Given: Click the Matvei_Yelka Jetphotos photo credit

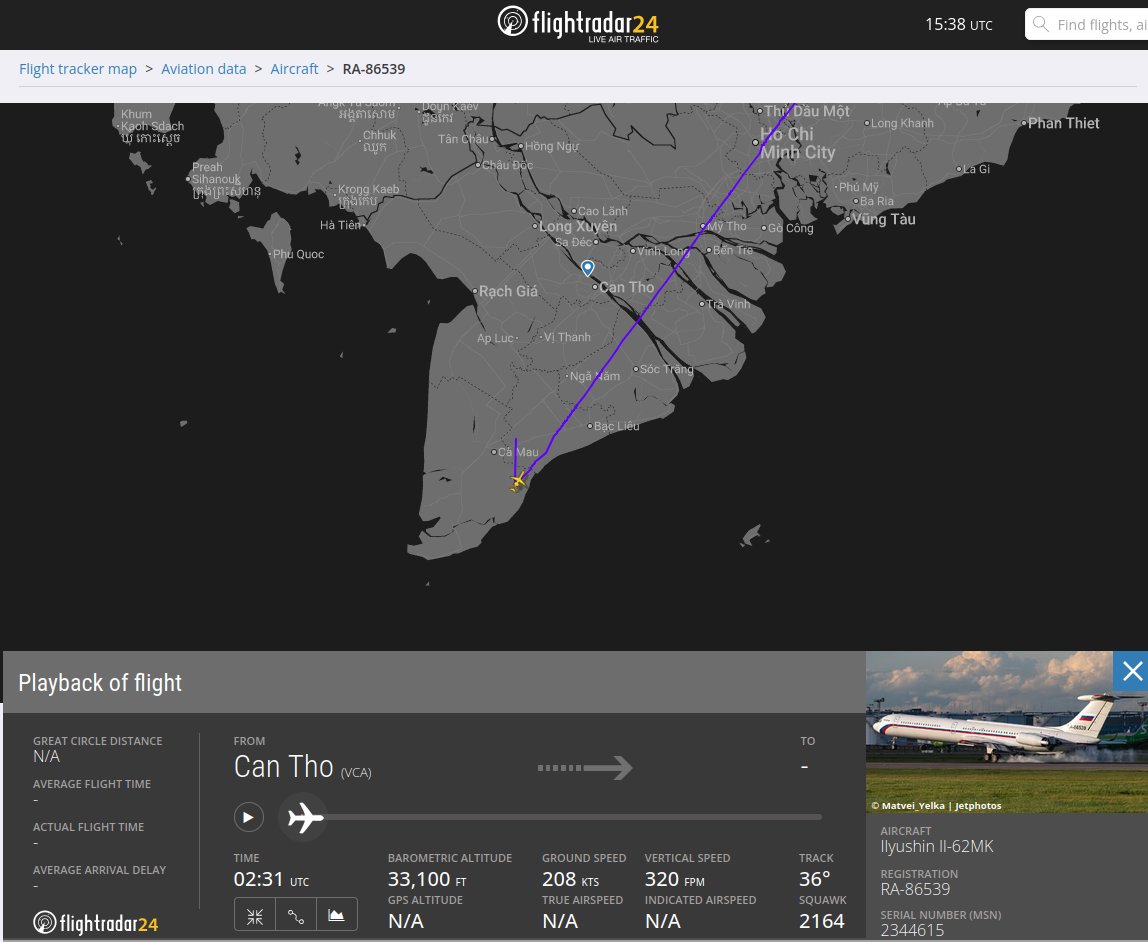Looking at the screenshot, I should pos(936,805).
